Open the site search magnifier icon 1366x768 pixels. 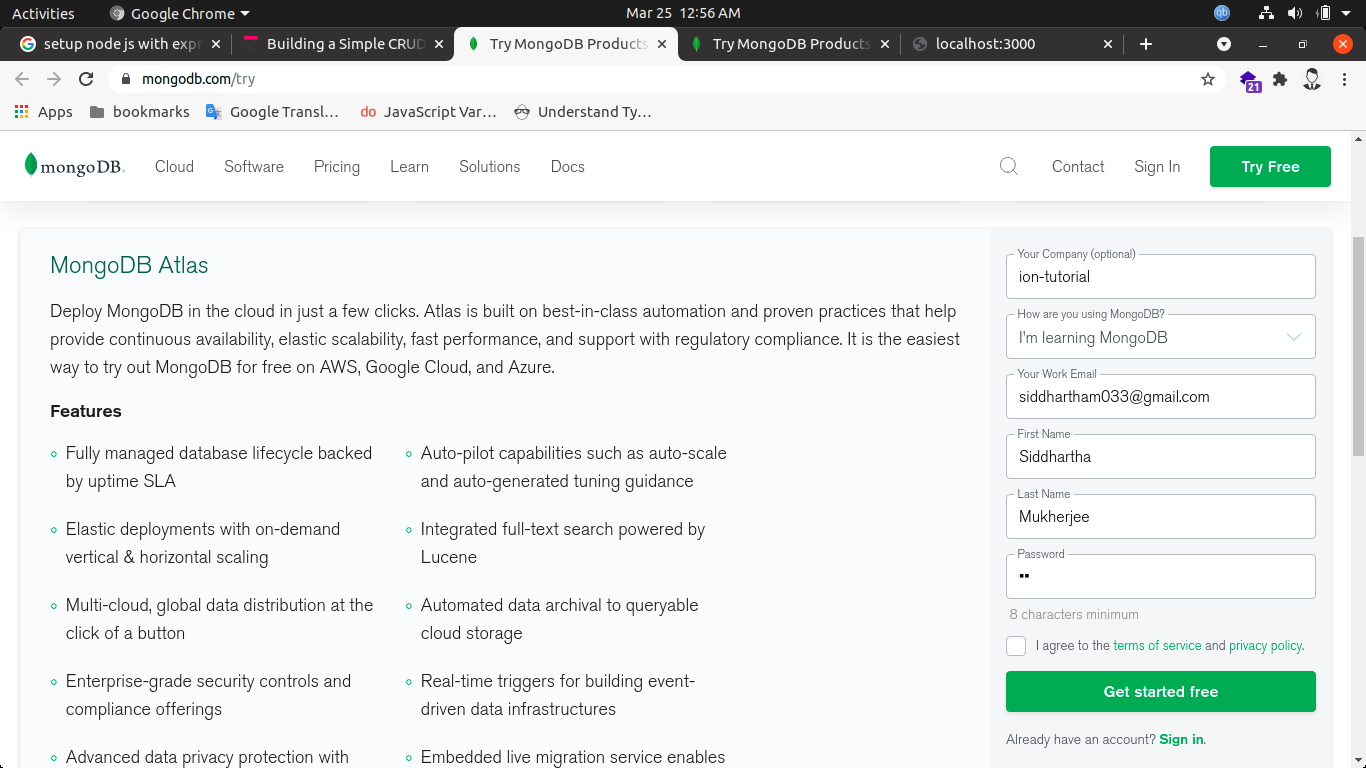coord(1009,166)
